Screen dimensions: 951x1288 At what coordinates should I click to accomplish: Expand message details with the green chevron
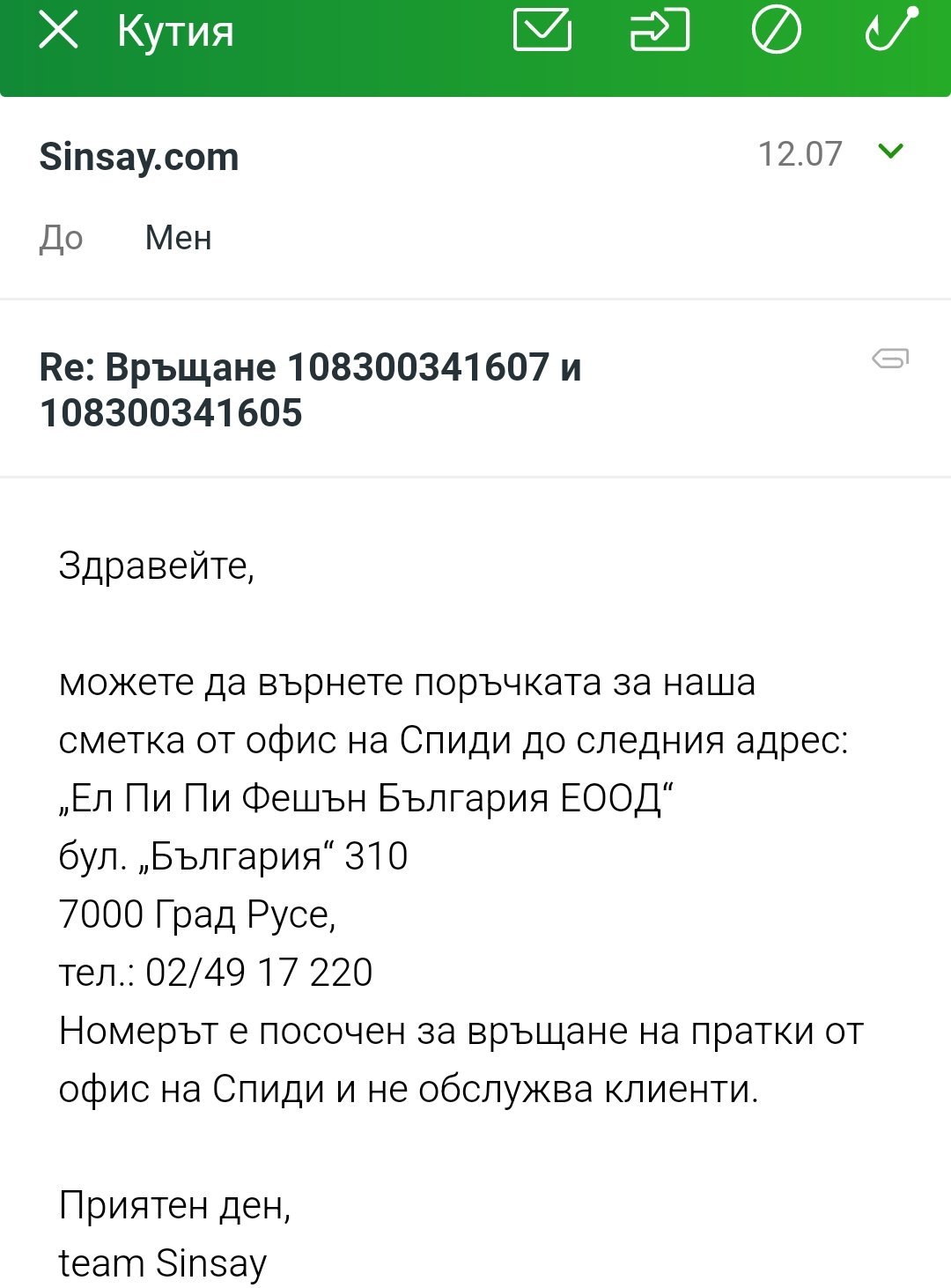click(x=891, y=152)
